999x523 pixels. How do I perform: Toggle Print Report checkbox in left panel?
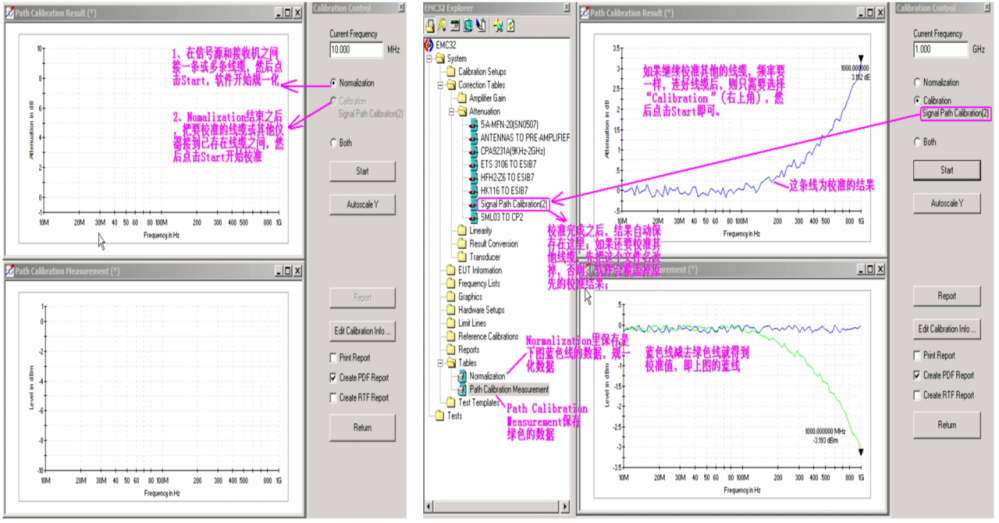tap(333, 357)
